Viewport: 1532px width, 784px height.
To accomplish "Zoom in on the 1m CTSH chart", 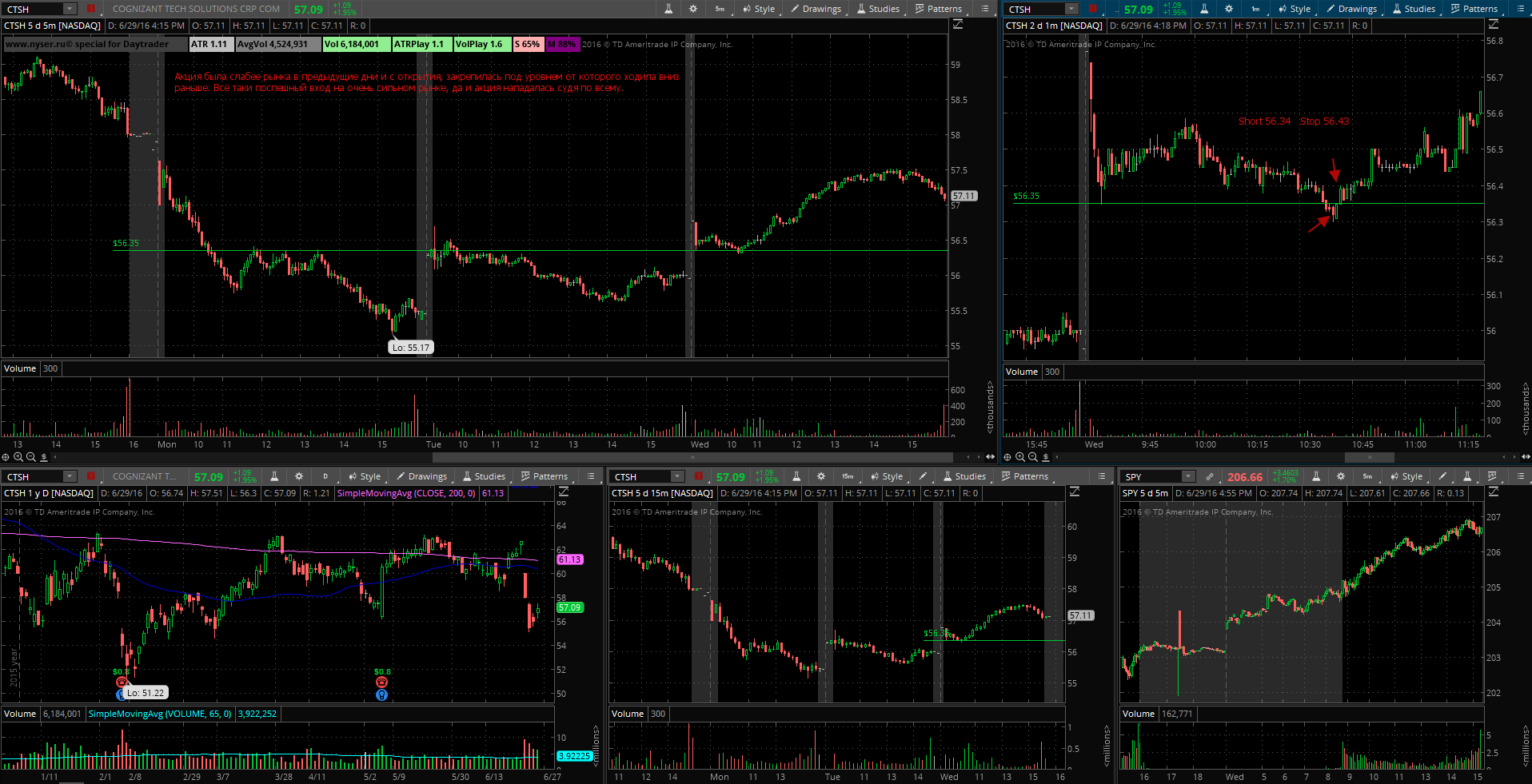I will pos(1020,457).
